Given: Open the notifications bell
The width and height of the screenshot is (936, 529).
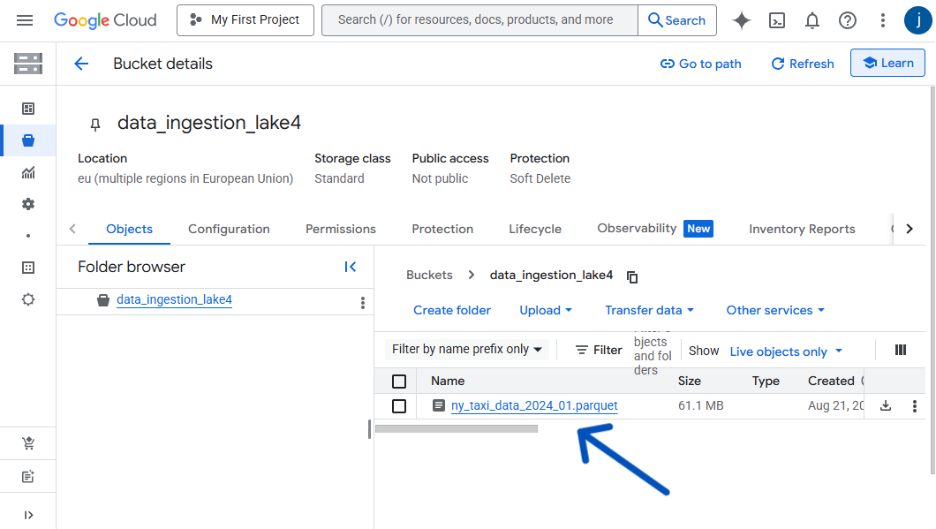Looking at the screenshot, I should tap(812, 20).
